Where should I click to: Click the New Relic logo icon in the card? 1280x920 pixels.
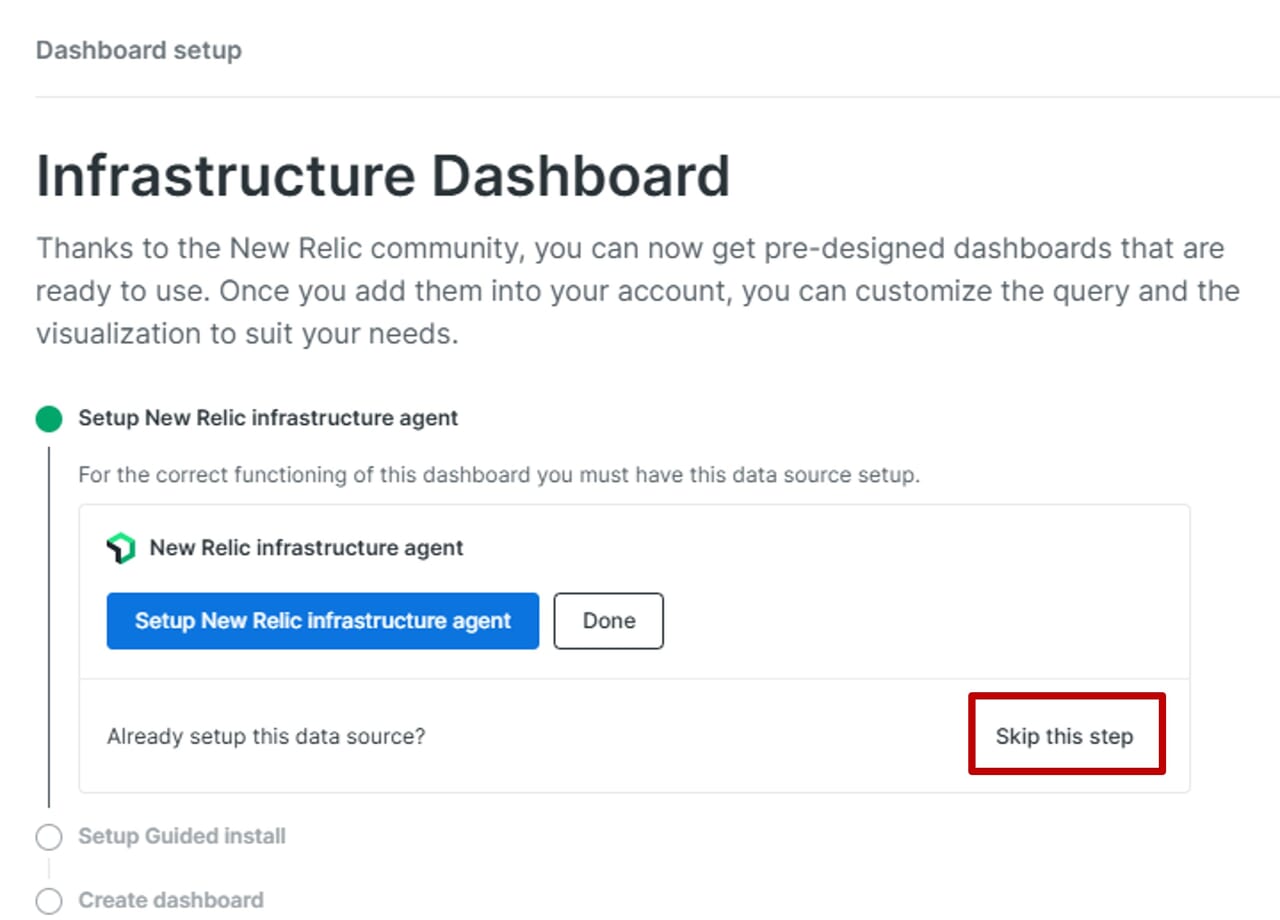[121, 548]
